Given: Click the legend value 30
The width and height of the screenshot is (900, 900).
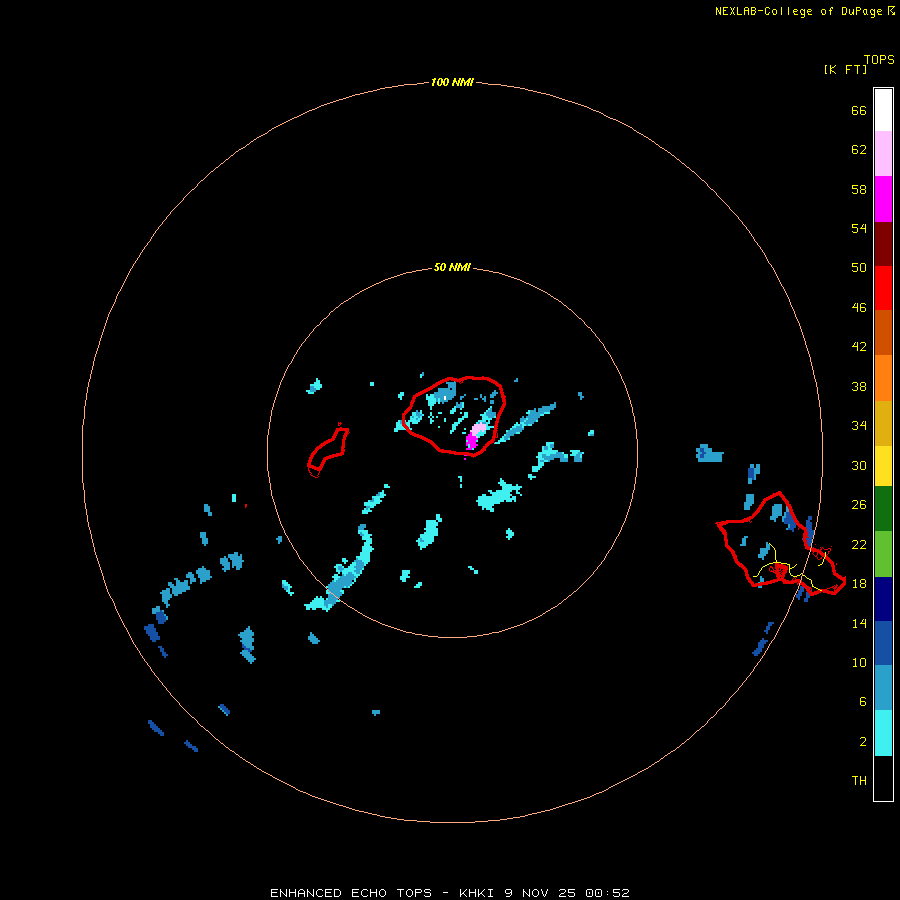Looking at the screenshot, I should 859,465.
